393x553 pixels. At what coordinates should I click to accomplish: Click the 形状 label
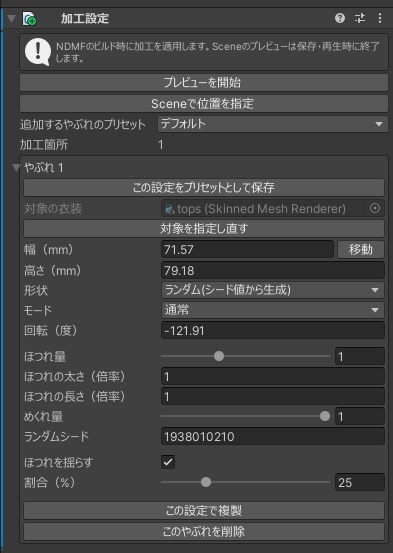pos(36,290)
